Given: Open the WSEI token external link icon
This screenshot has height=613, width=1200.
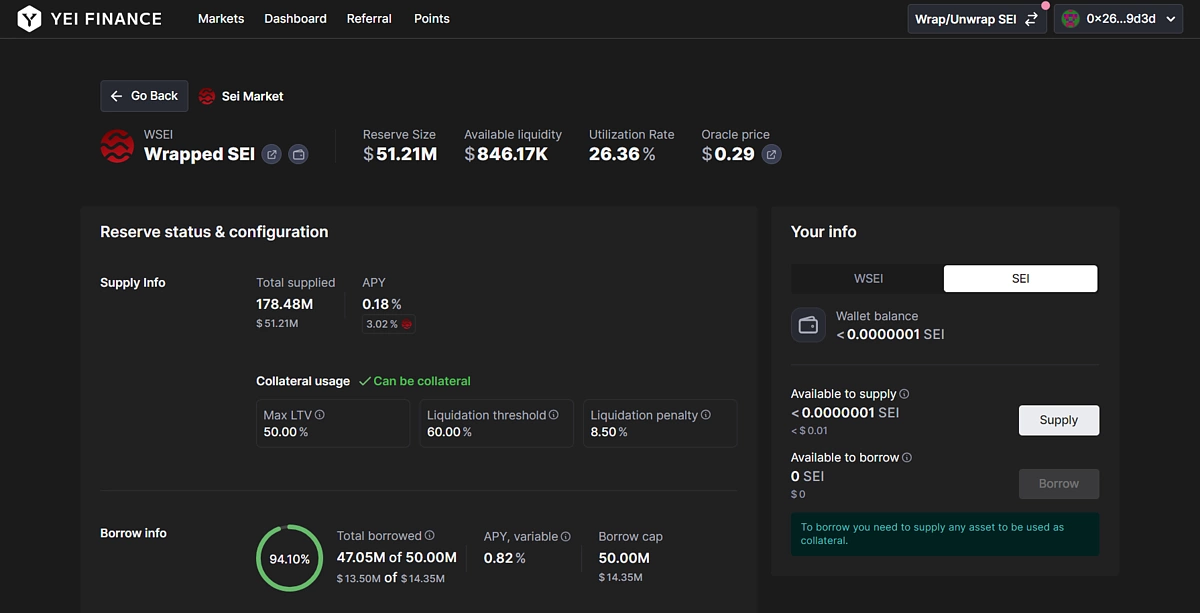Looking at the screenshot, I should click(x=271, y=154).
